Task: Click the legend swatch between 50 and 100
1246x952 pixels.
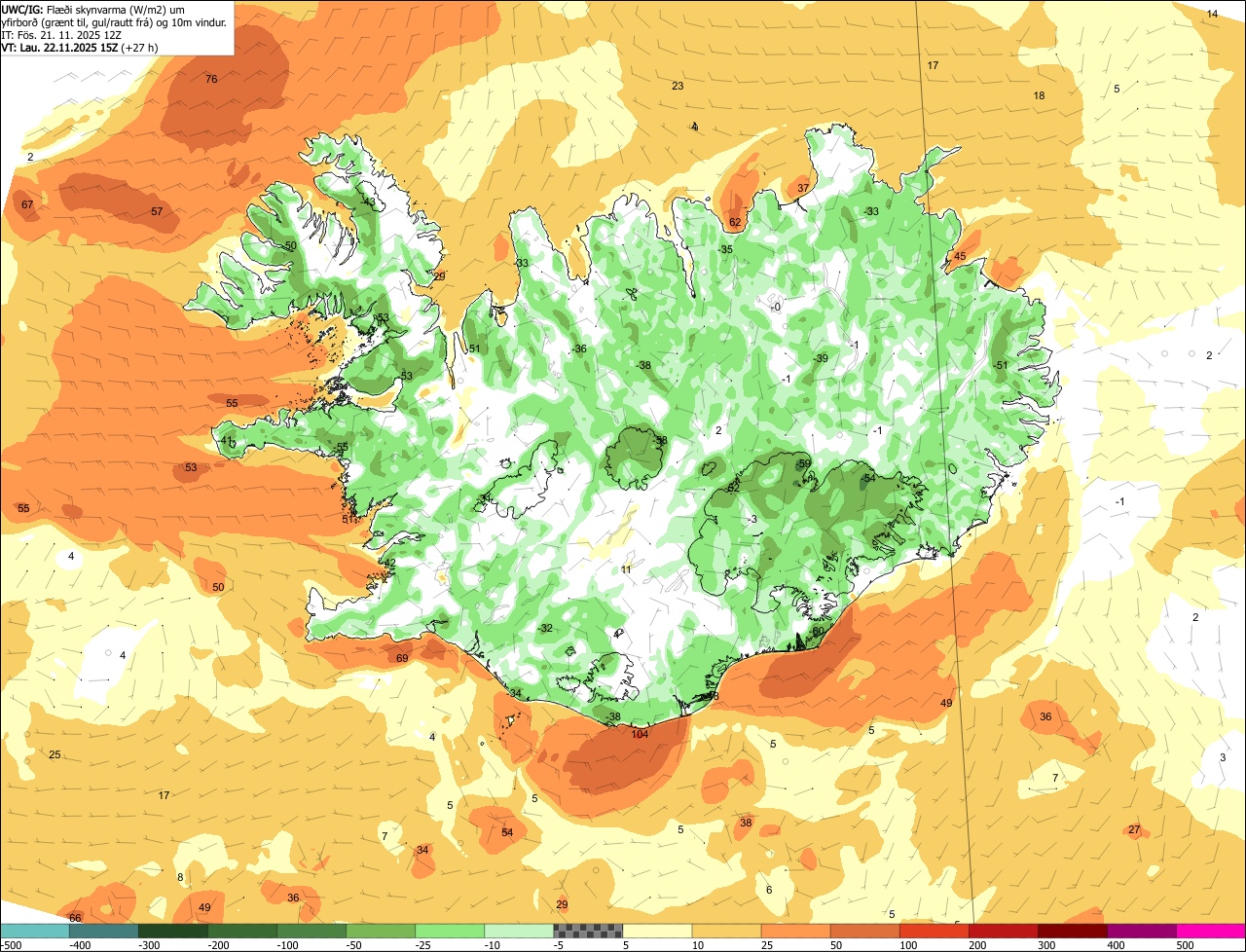Action: 864,931
